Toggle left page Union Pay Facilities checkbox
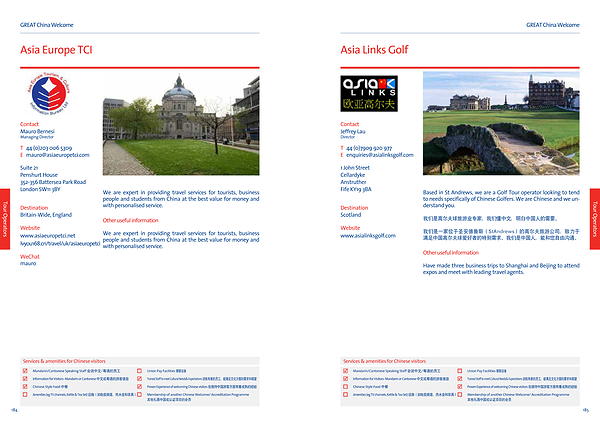The height and width of the screenshot is (426, 600). point(139,370)
